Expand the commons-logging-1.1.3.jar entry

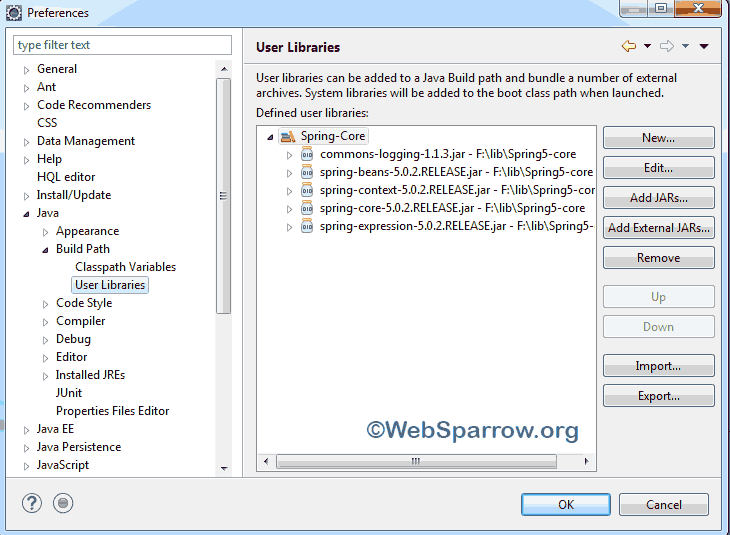click(x=289, y=155)
